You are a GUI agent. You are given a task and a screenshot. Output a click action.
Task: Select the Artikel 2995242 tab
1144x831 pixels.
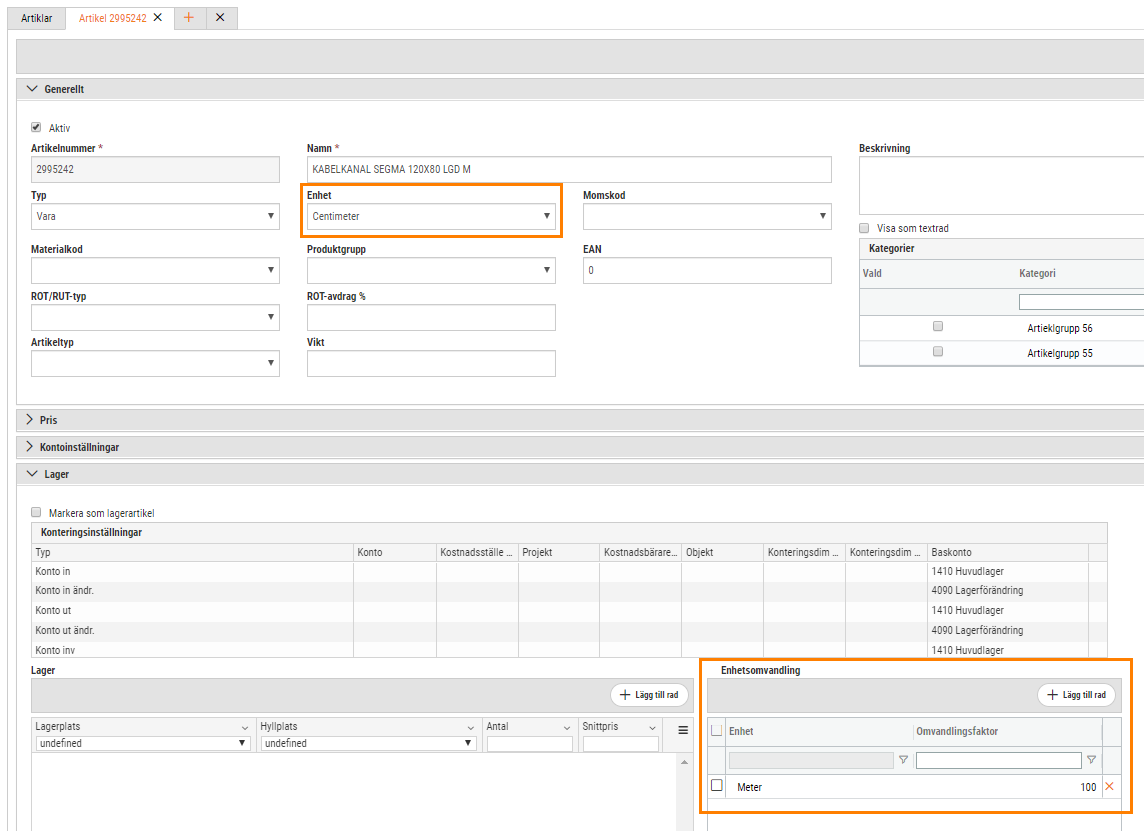point(112,18)
